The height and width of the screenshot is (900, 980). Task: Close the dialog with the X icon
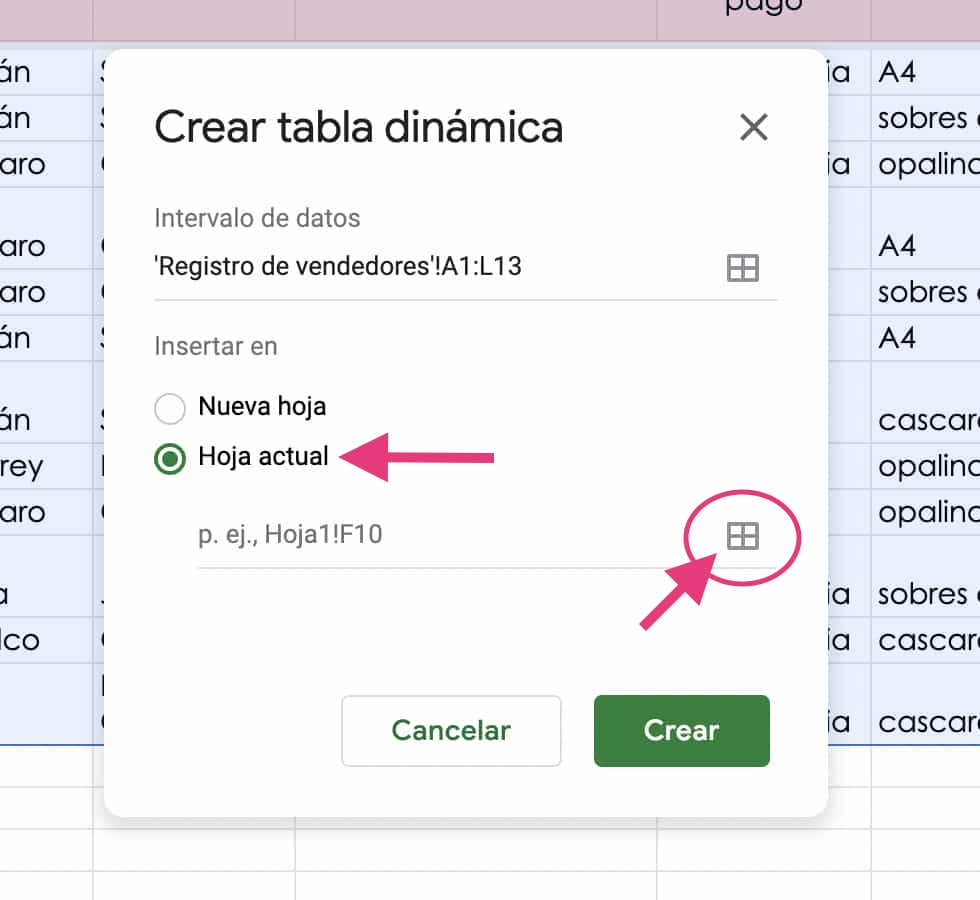753,128
